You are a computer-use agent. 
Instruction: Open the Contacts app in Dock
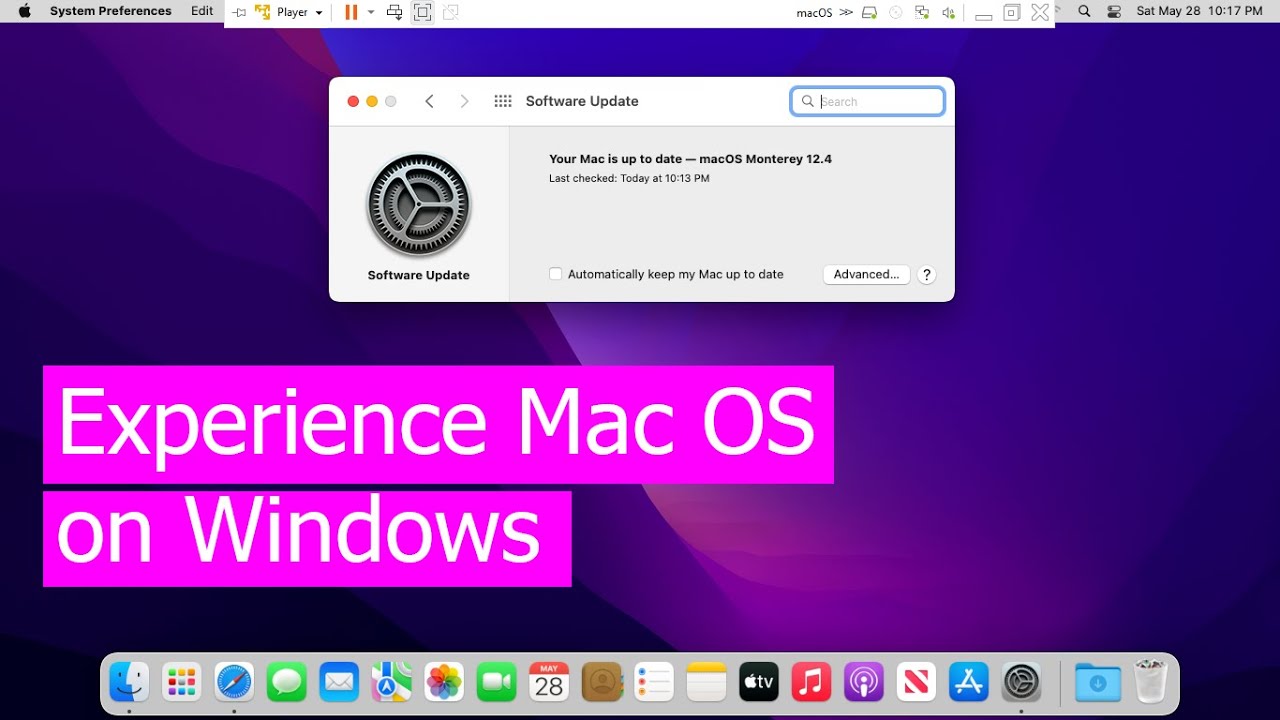(x=601, y=682)
